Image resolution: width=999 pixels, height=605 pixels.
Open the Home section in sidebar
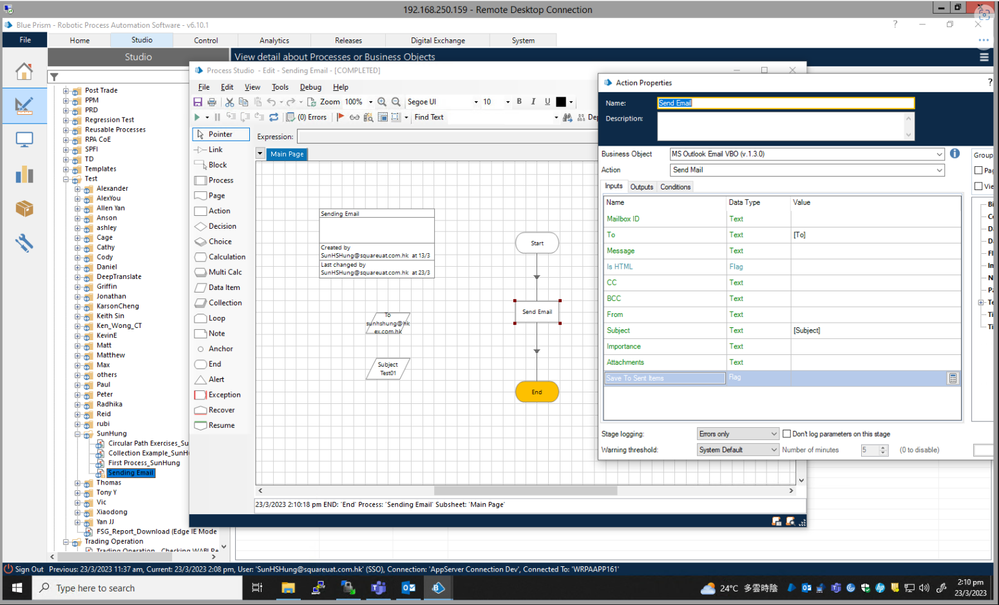(x=24, y=71)
